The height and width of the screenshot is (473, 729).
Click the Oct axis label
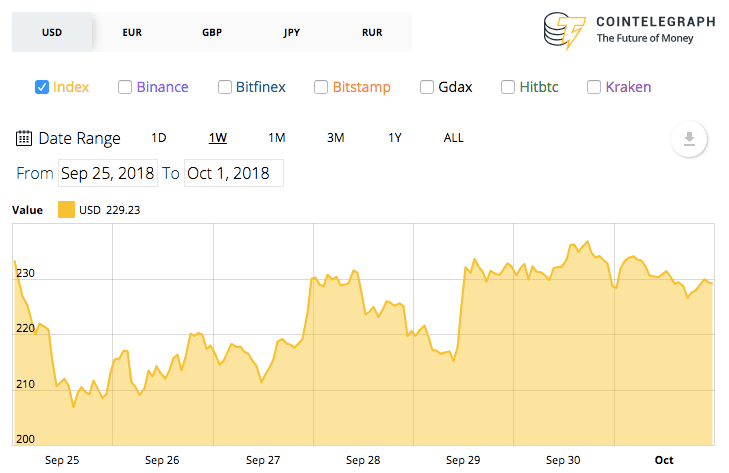(x=664, y=460)
